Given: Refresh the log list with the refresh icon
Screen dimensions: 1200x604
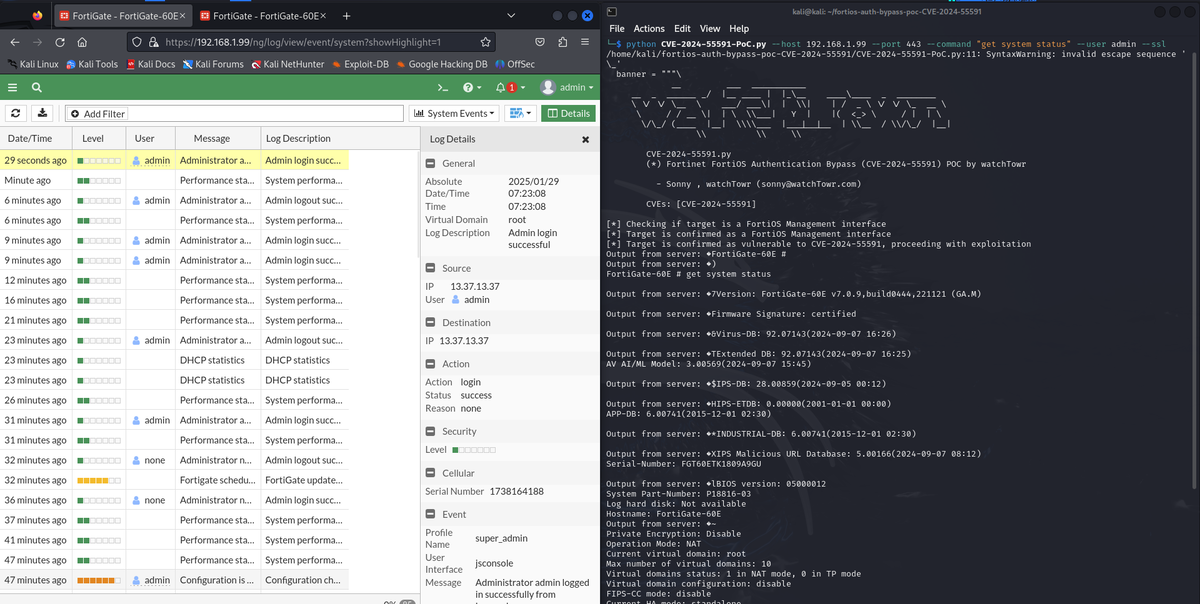Looking at the screenshot, I should click(17, 114).
